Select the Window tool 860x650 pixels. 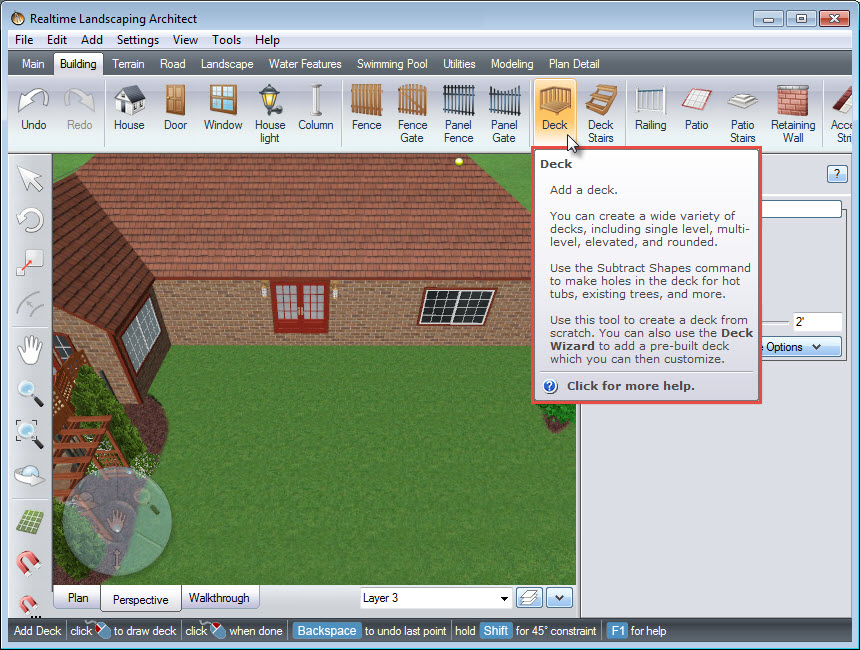click(x=223, y=109)
